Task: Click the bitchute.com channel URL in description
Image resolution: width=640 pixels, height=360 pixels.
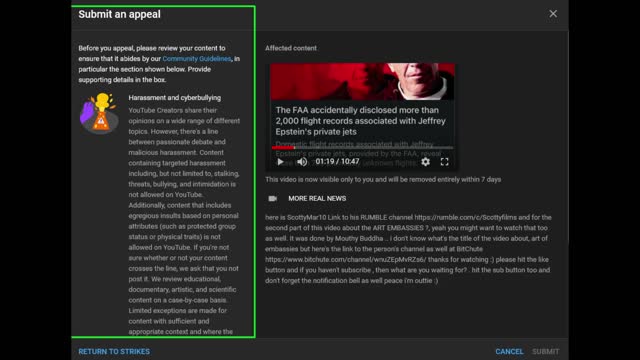Action: tap(345, 260)
